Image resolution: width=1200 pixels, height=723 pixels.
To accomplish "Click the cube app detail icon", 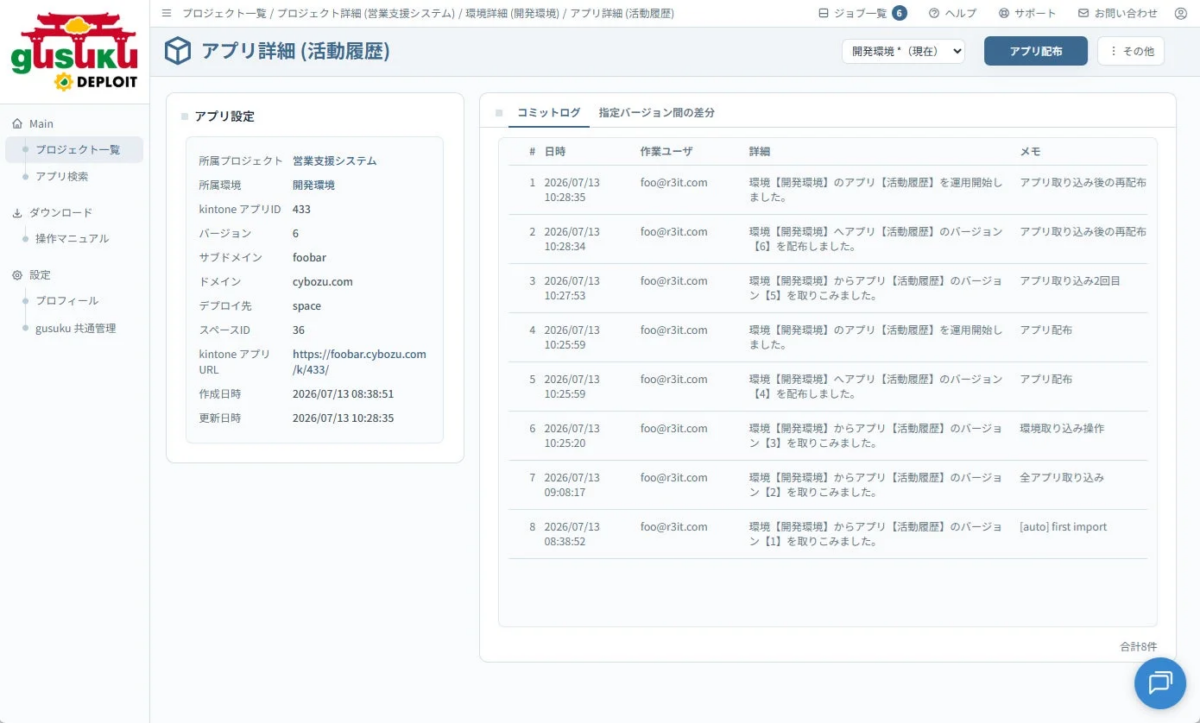I will coord(178,51).
